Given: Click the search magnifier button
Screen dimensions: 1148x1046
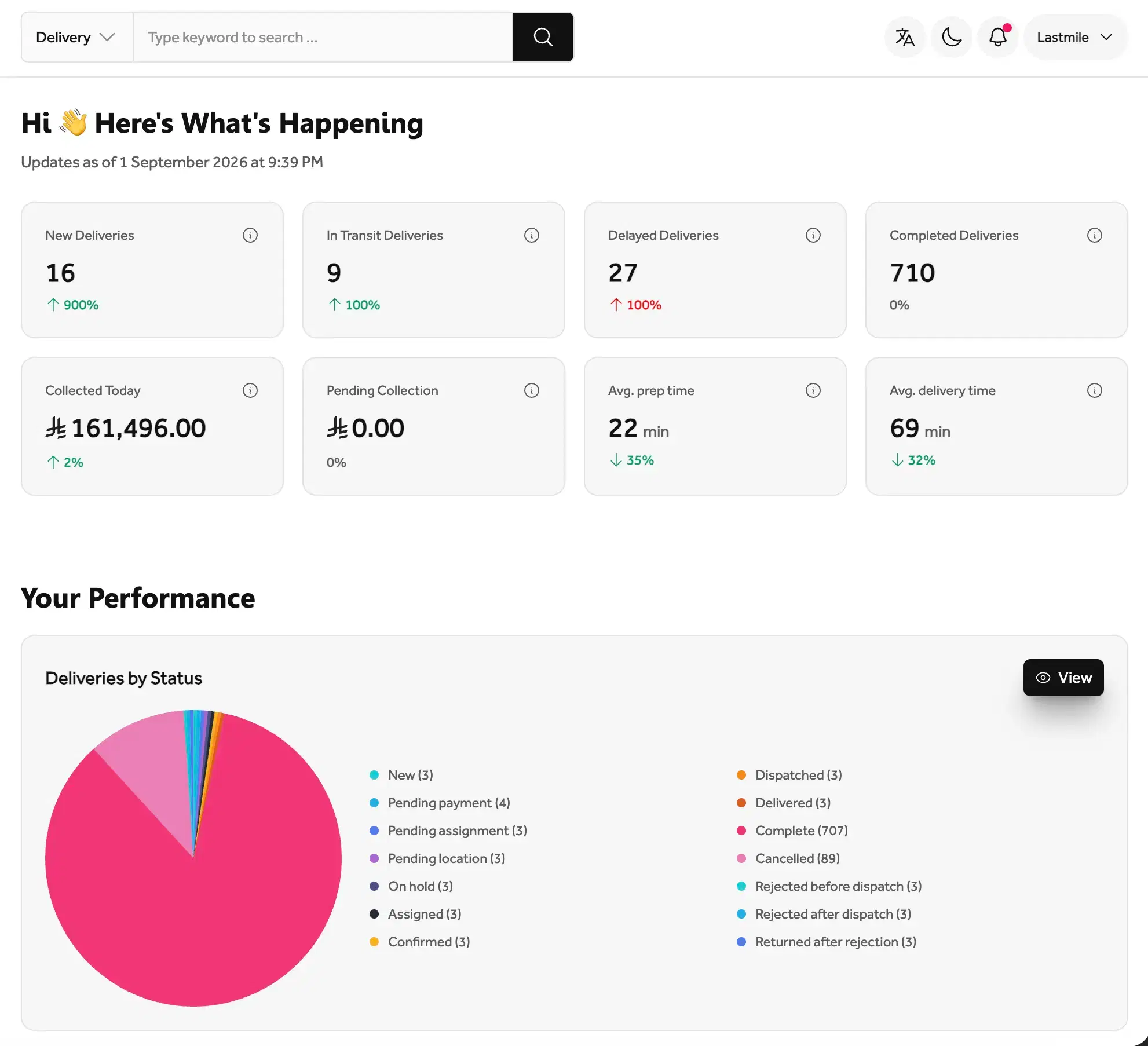Looking at the screenshot, I should 543,37.
